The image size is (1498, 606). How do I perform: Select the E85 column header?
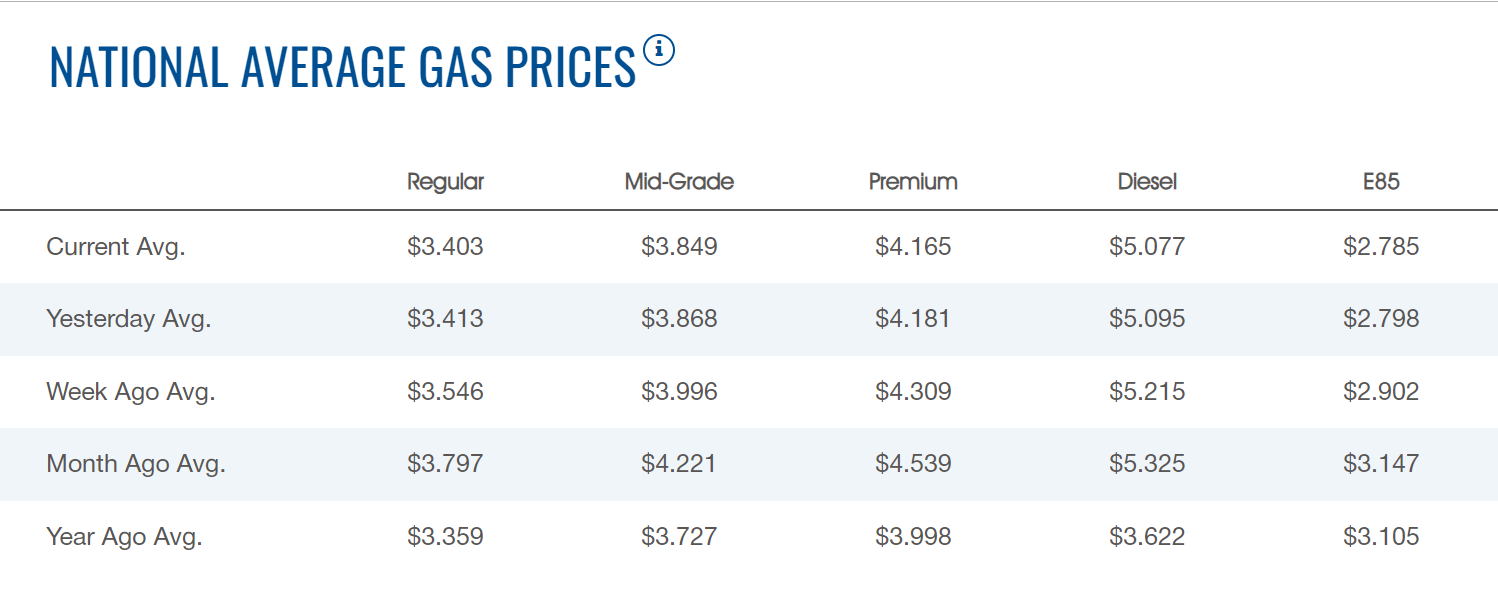pos(1381,182)
